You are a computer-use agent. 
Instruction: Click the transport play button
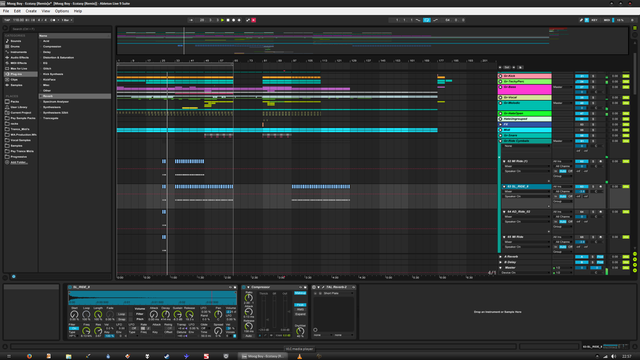point(222,20)
